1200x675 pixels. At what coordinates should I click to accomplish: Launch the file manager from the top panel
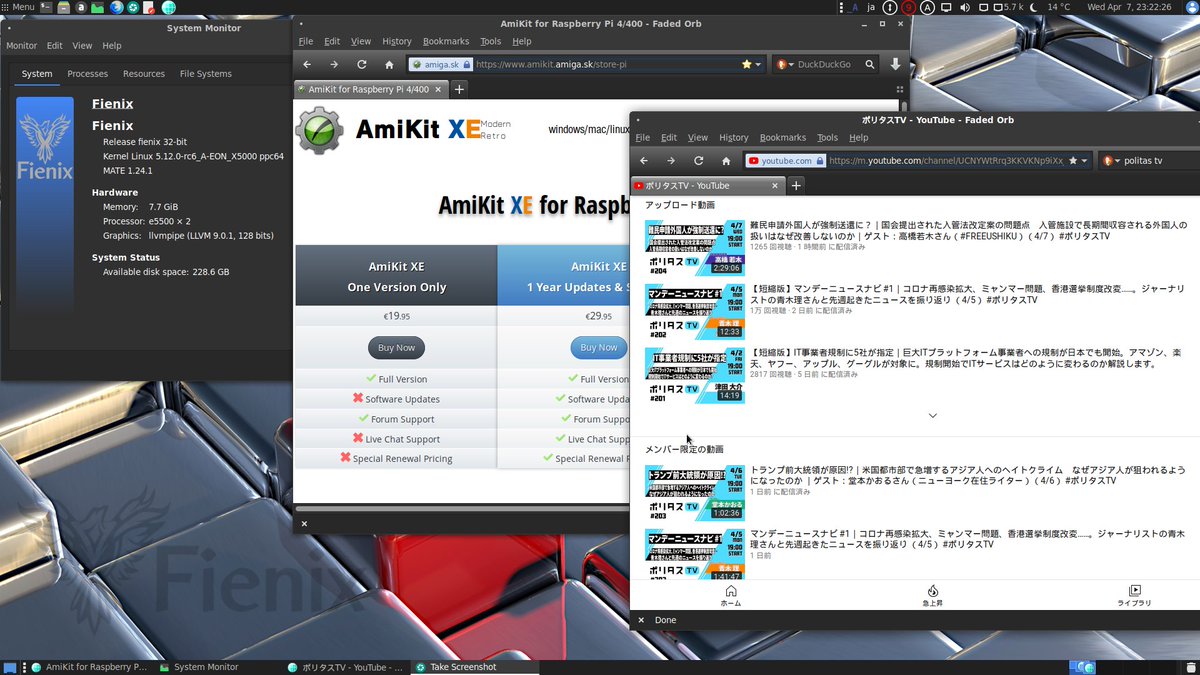(64, 7)
